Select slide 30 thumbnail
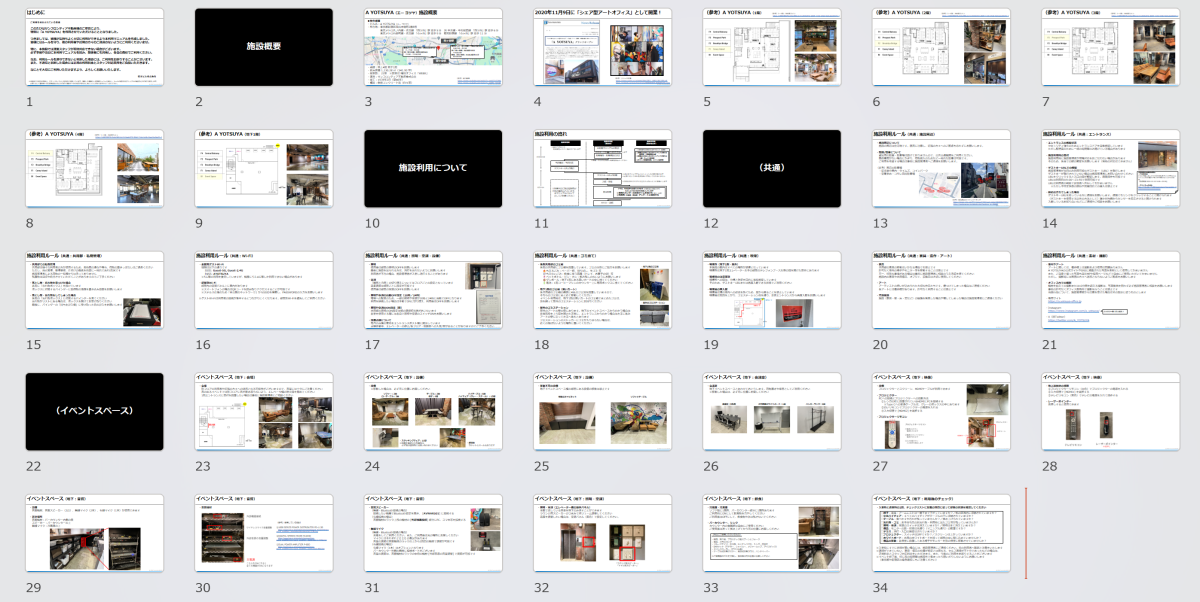1200x602 pixels. pyautogui.click(x=263, y=533)
